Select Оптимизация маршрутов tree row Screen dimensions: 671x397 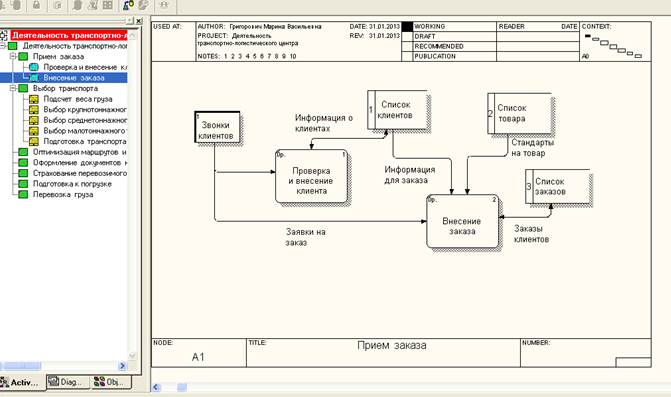[x=80, y=152]
